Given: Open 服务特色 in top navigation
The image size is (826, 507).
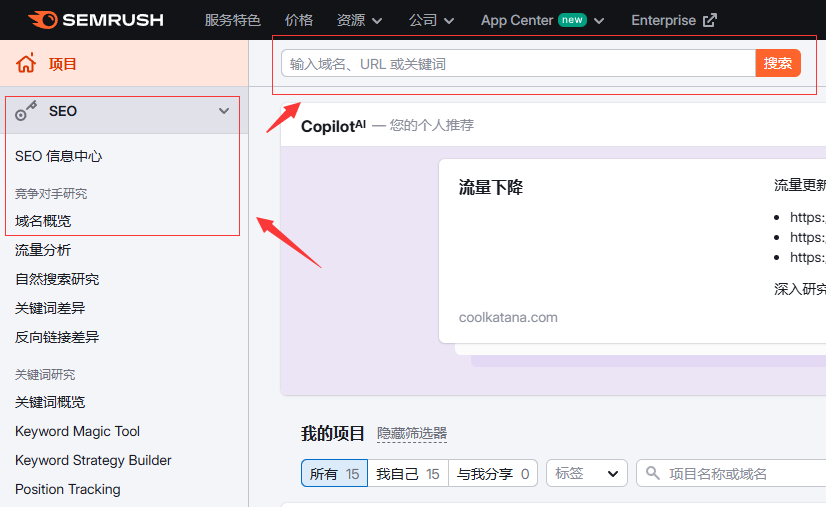Looking at the screenshot, I should [232, 21].
